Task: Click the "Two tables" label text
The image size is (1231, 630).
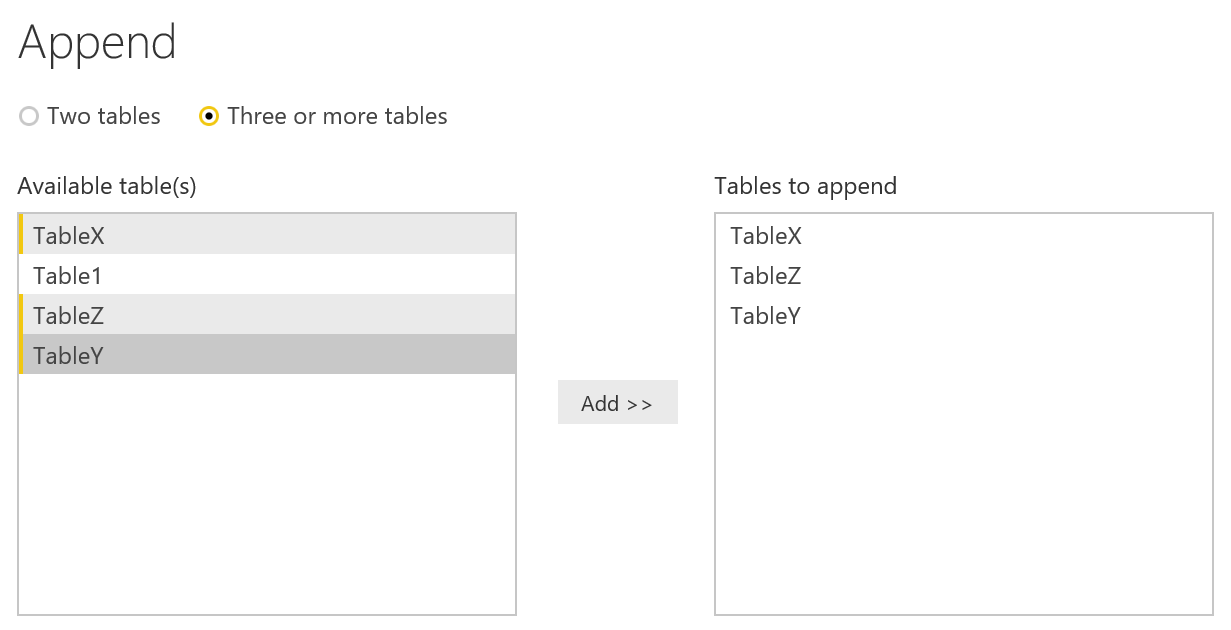Action: click(x=102, y=116)
